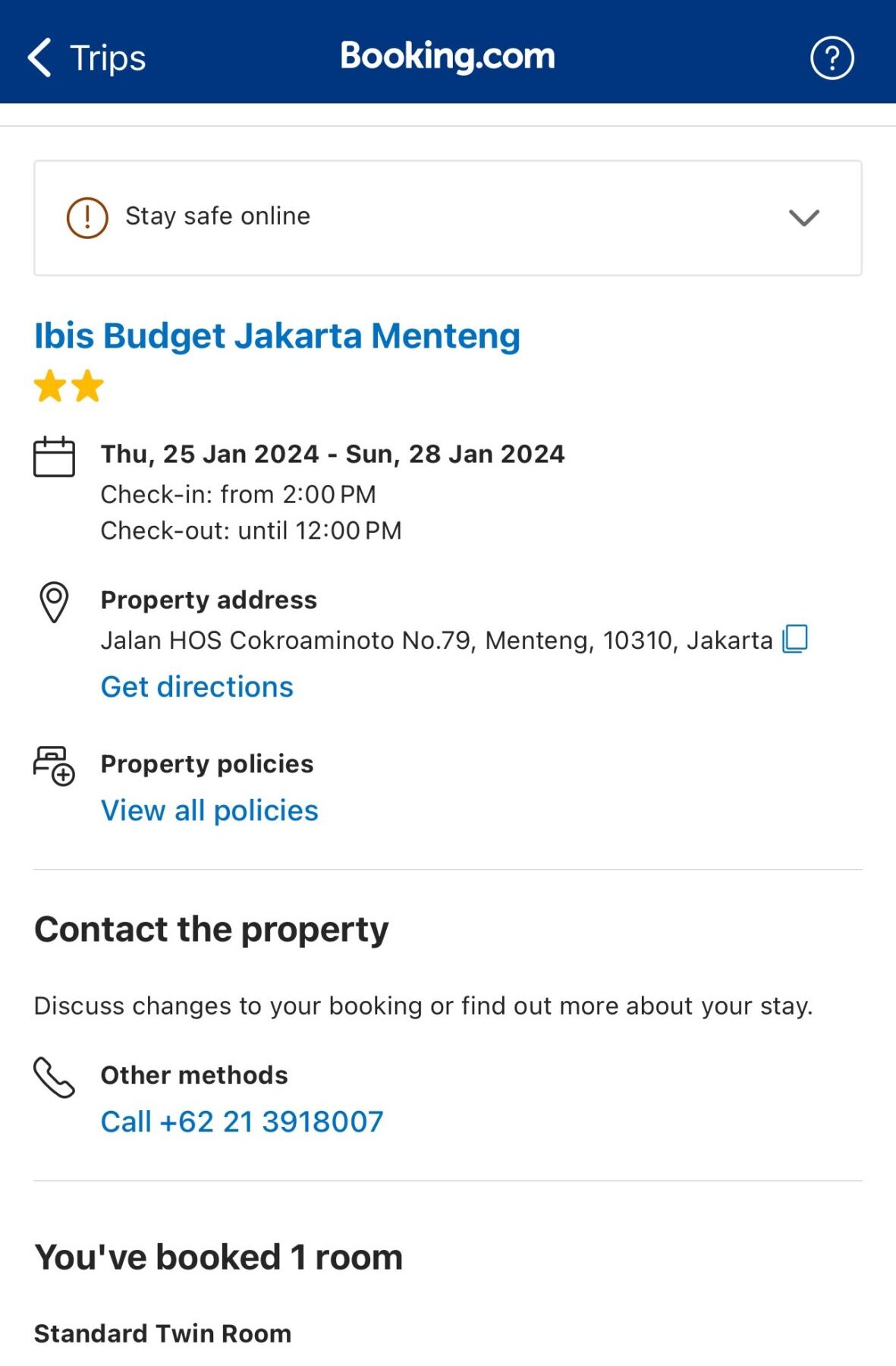Viewport: 896px width, 1366px height.
Task: Tap the back arrow icon
Action: 39,58
